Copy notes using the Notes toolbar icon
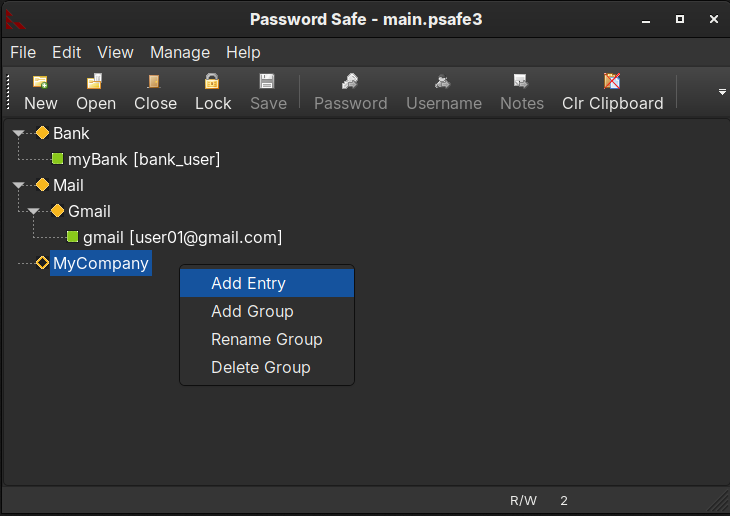This screenshot has height=516, width=730. (x=520, y=81)
